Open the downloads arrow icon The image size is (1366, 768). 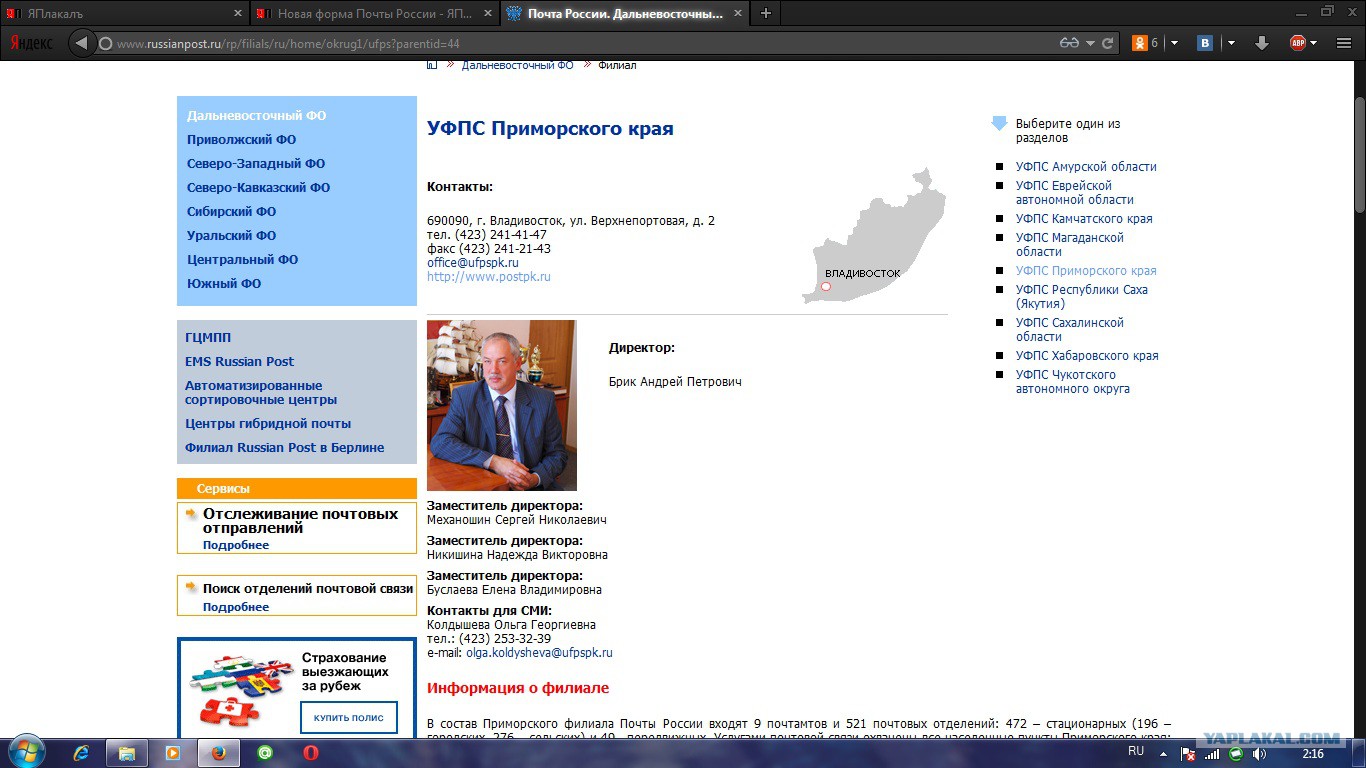1262,43
